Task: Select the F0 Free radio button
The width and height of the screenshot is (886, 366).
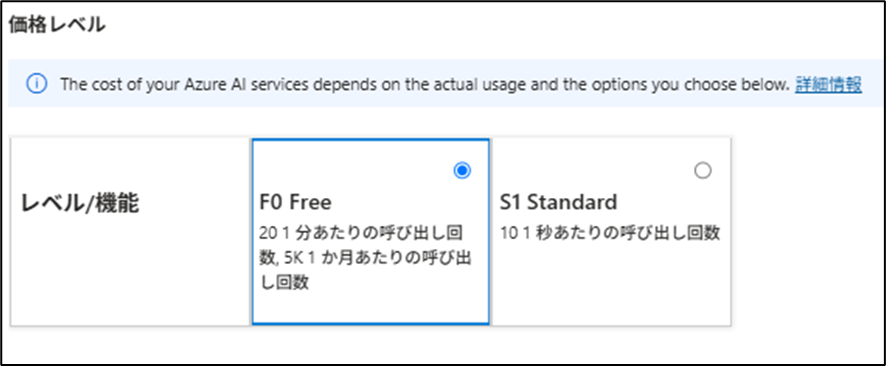Action: (462, 171)
